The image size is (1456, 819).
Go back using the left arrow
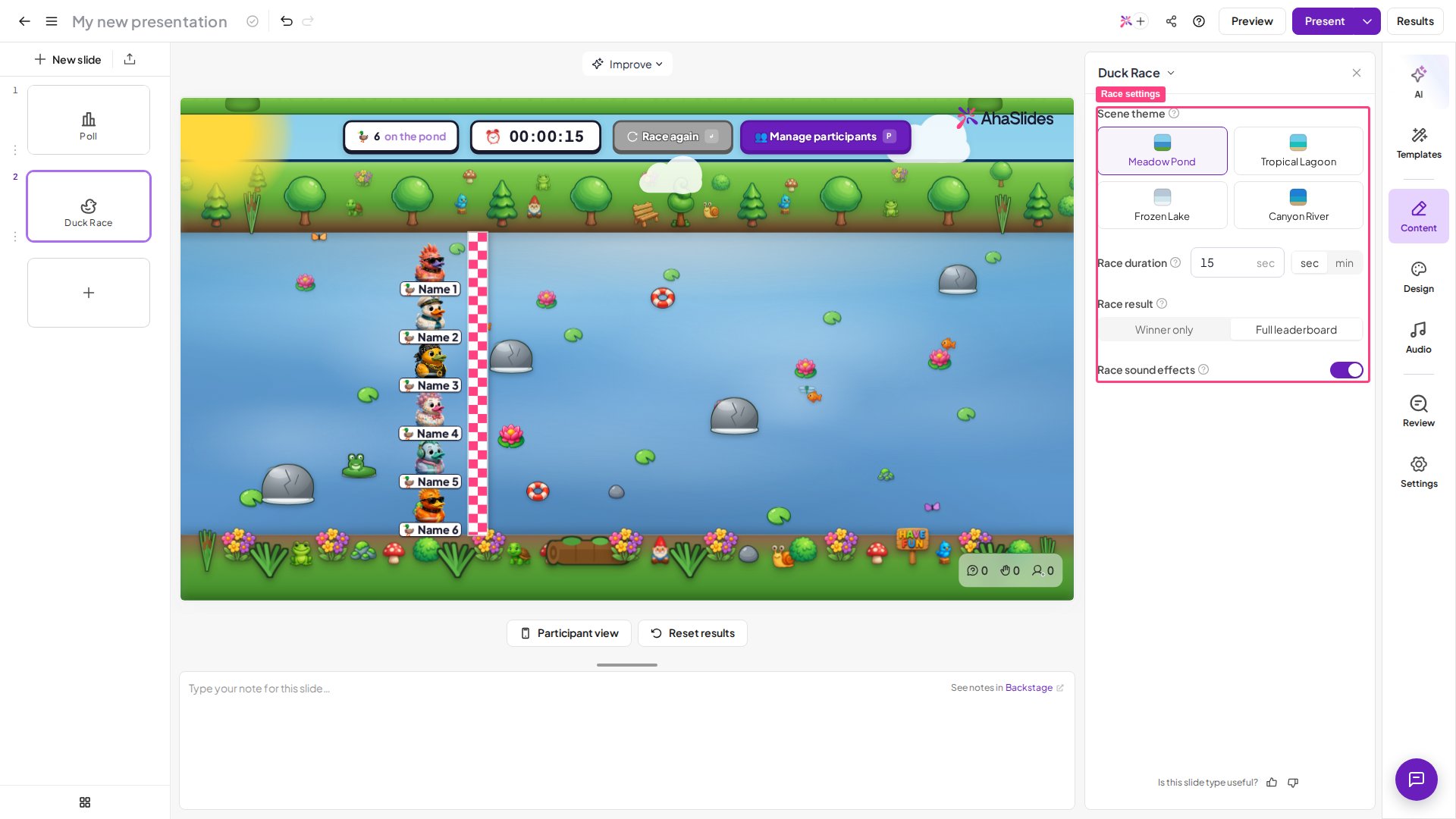click(24, 21)
